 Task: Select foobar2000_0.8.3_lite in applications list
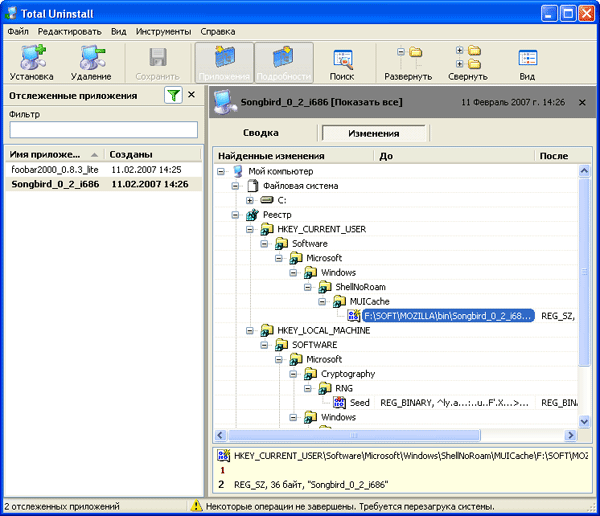click(x=104, y=170)
